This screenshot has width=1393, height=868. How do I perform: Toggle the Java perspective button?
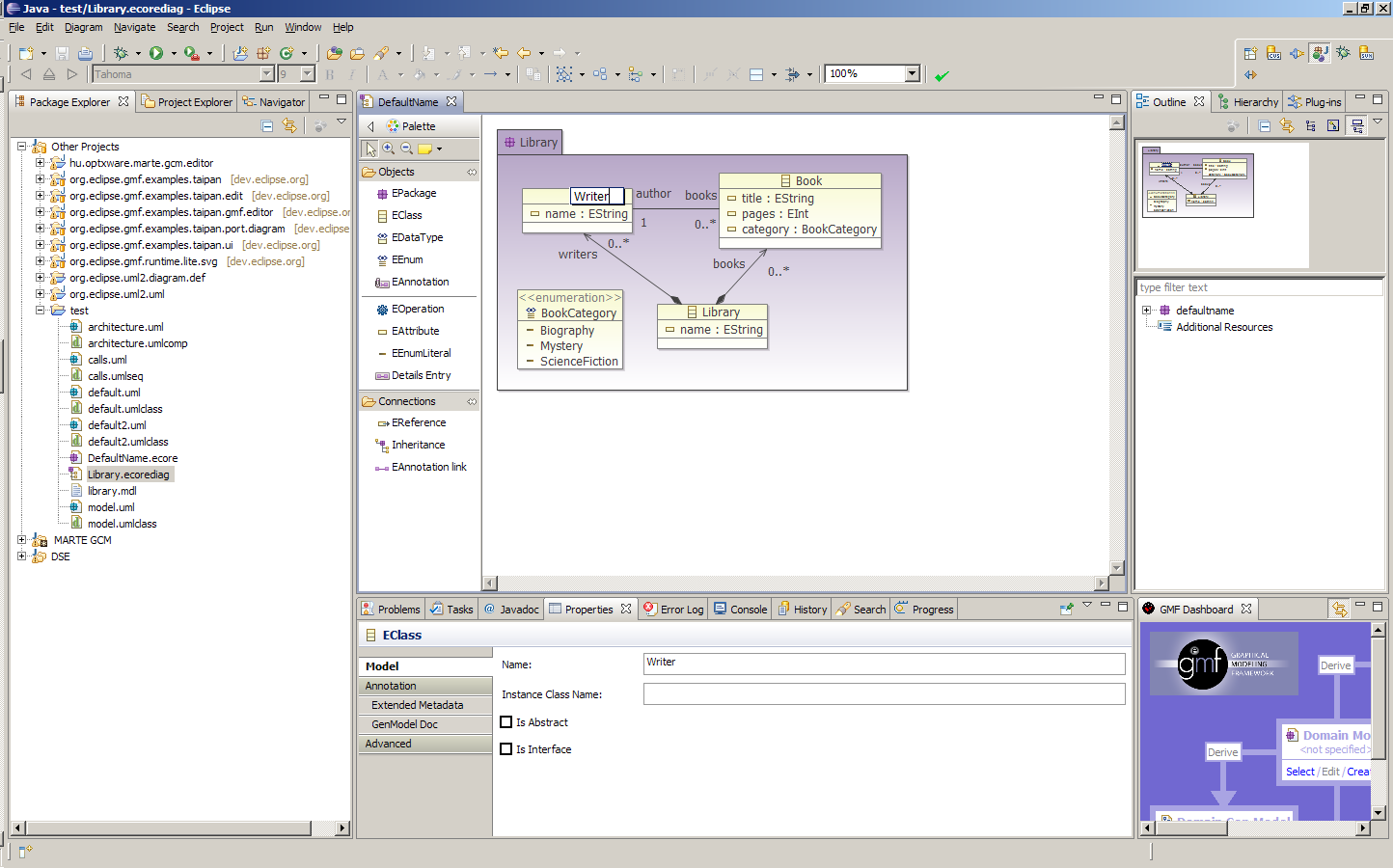(1320, 53)
